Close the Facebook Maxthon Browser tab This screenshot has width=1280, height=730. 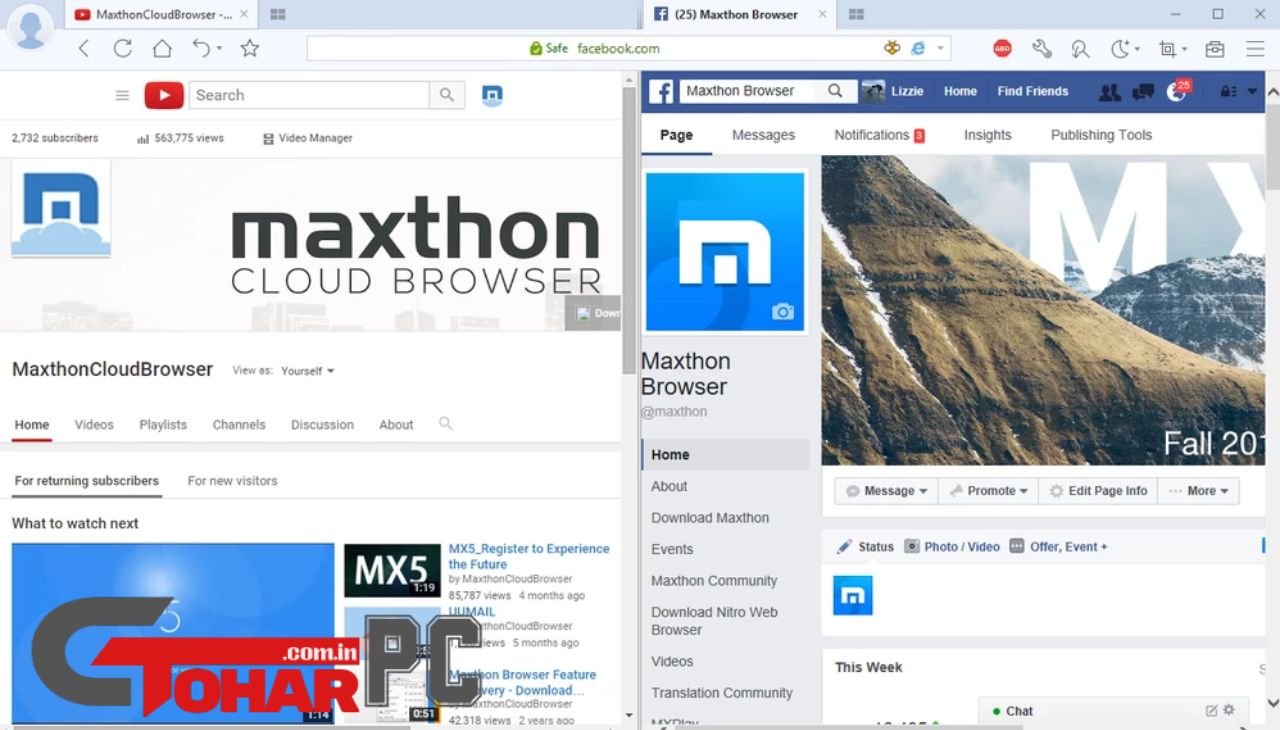tap(823, 14)
